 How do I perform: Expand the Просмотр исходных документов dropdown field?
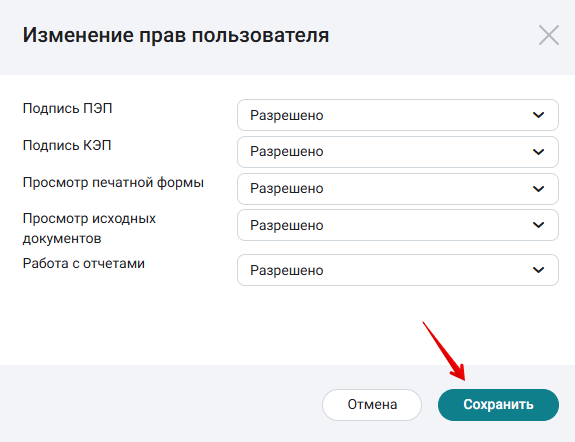(x=398, y=225)
